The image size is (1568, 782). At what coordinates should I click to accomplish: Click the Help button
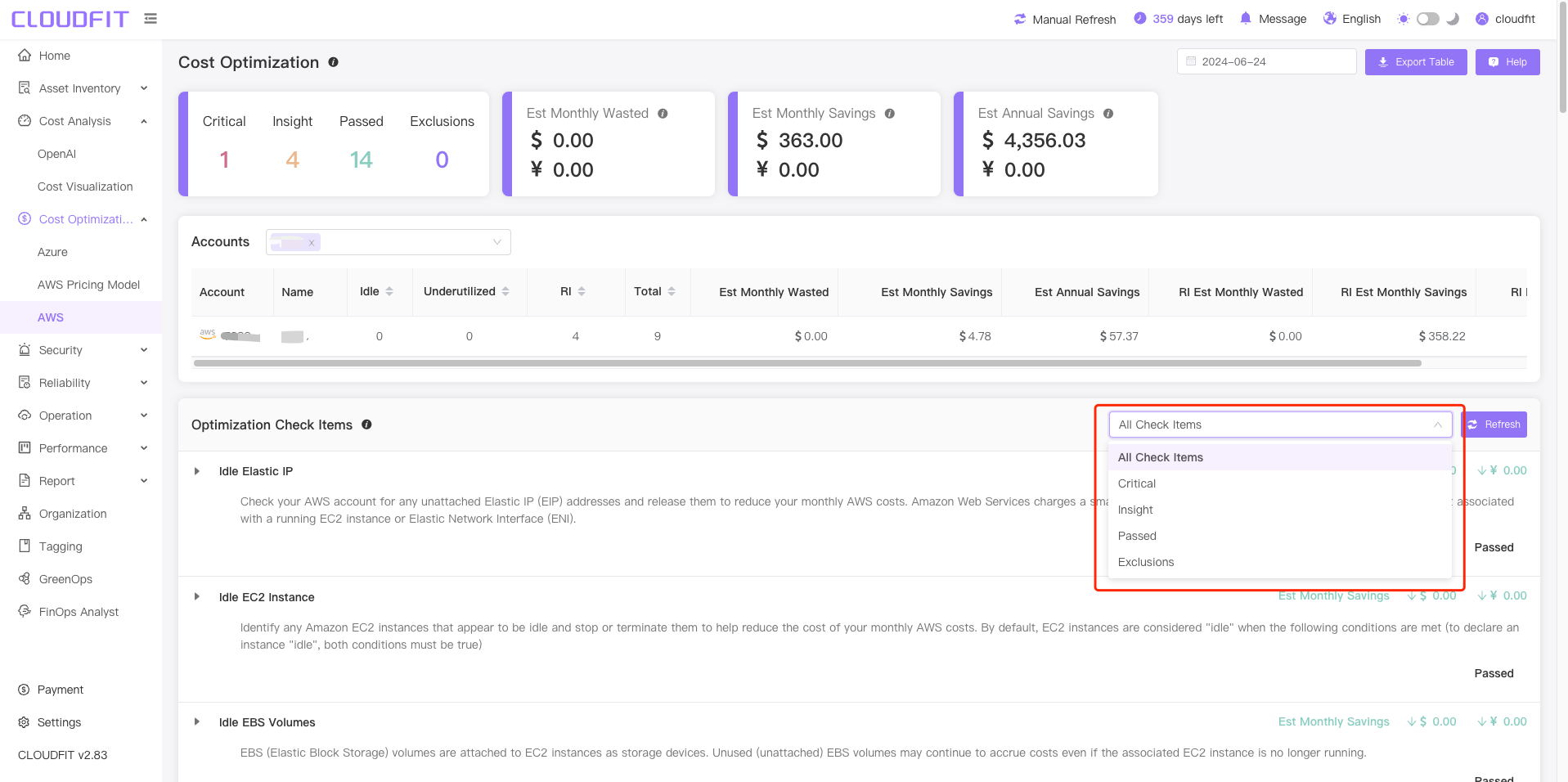[x=1507, y=62]
